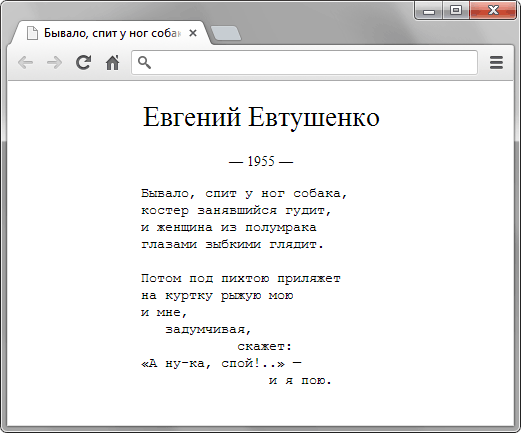Image resolution: width=521 pixels, height=433 pixels.
Task: Click the line 'и я пою.'
Action: tap(300, 380)
